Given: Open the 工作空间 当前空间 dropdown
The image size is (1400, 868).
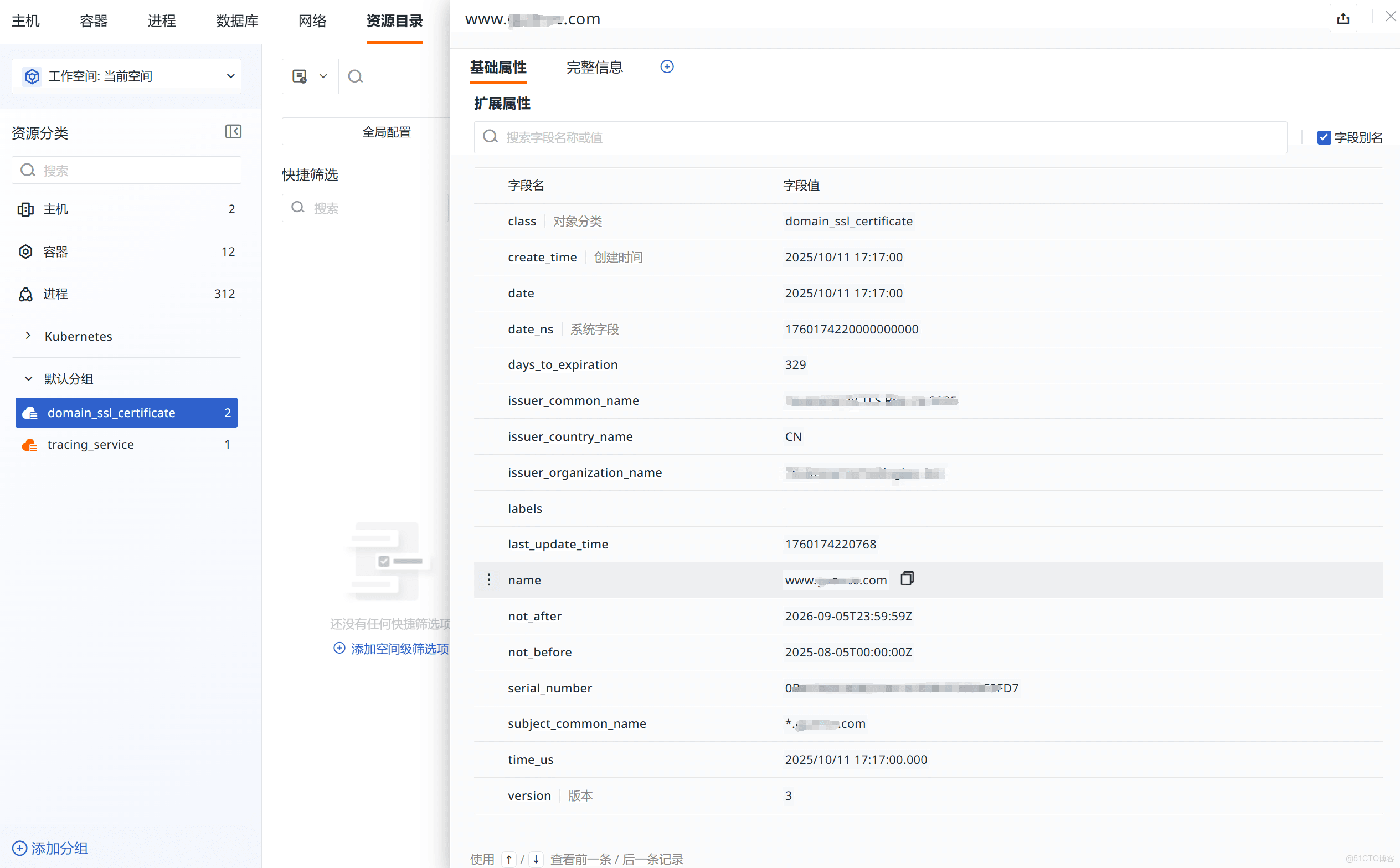Looking at the screenshot, I should [x=126, y=76].
